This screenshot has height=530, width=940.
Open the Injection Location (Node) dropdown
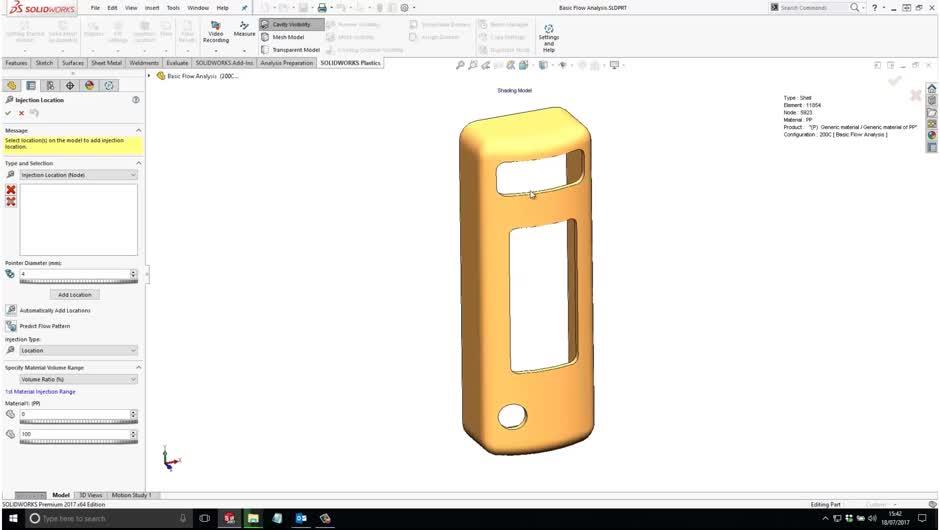(78, 175)
